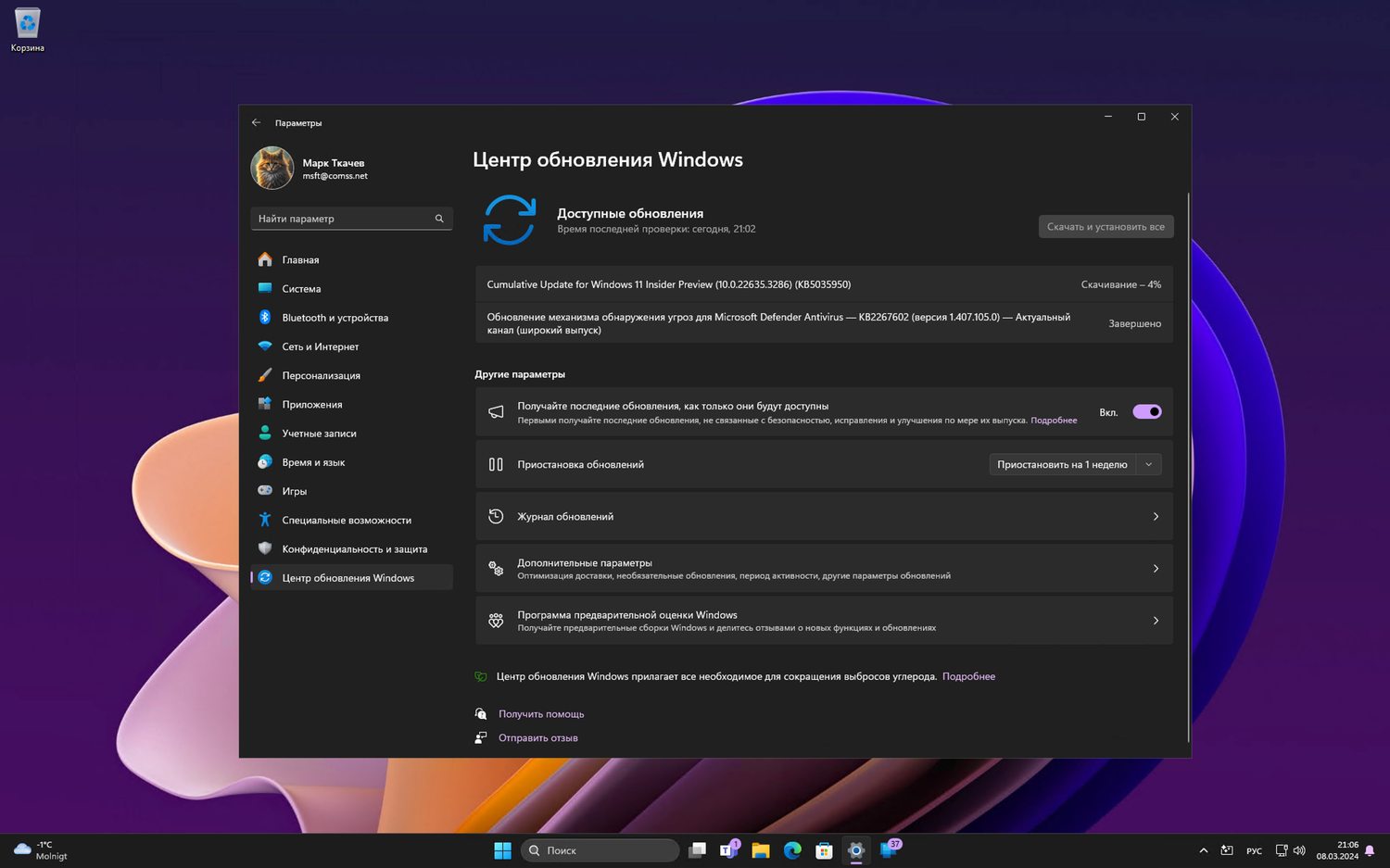This screenshot has width=1390, height=868.
Task: Click Скачать и установить все button
Action: (x=1106, y=227)
